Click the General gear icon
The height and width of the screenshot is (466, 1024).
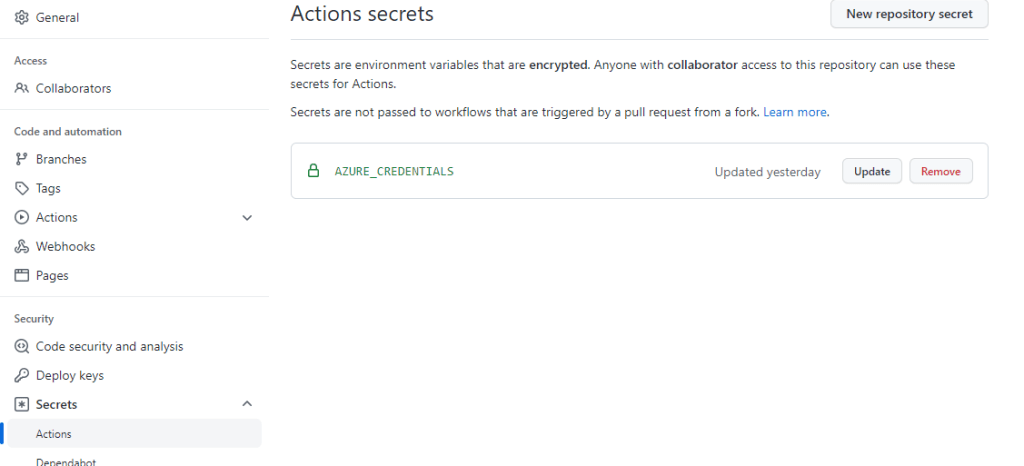(x=22, y=17)
